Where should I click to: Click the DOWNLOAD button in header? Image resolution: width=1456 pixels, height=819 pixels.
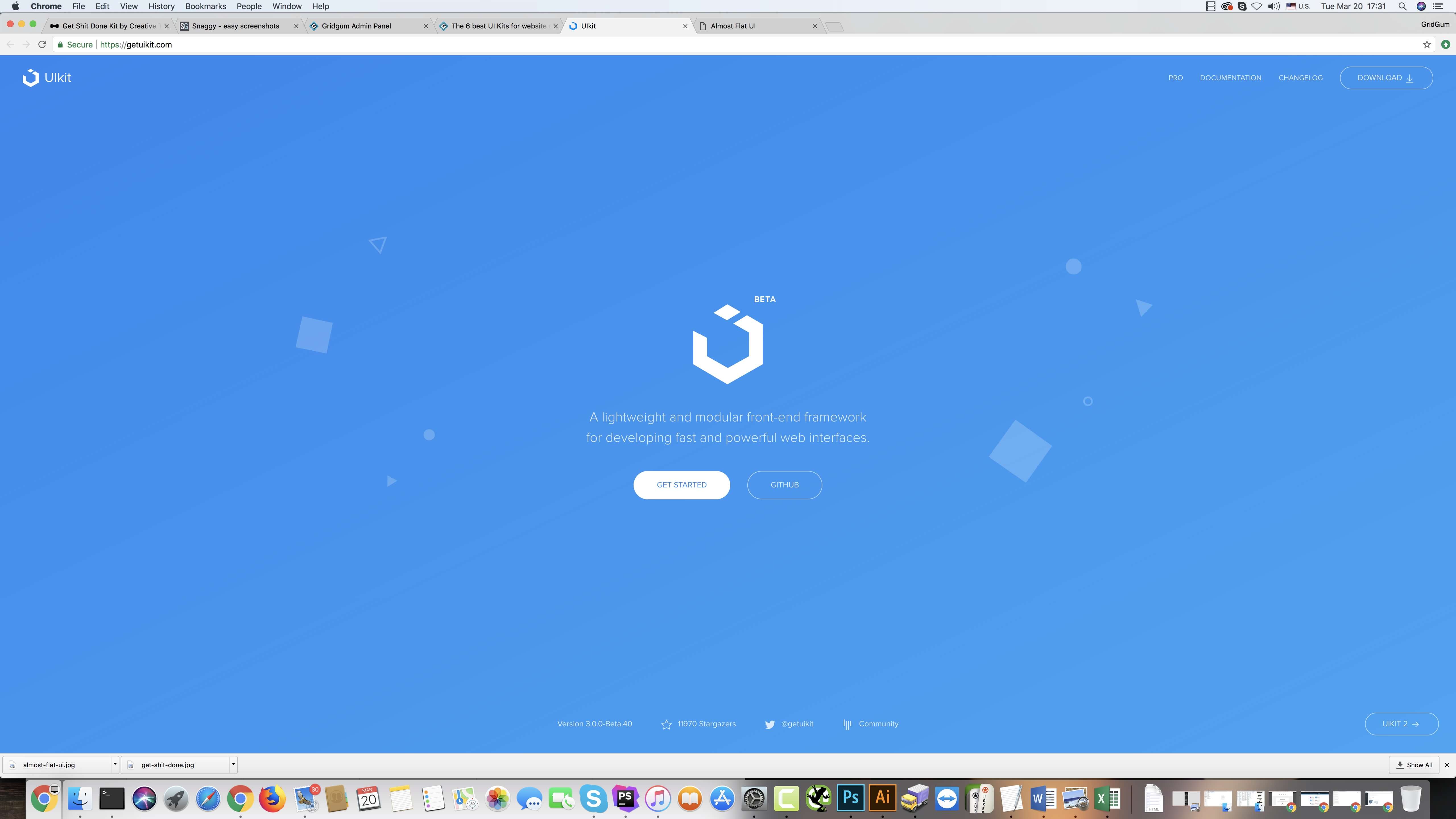[1386, 77]
